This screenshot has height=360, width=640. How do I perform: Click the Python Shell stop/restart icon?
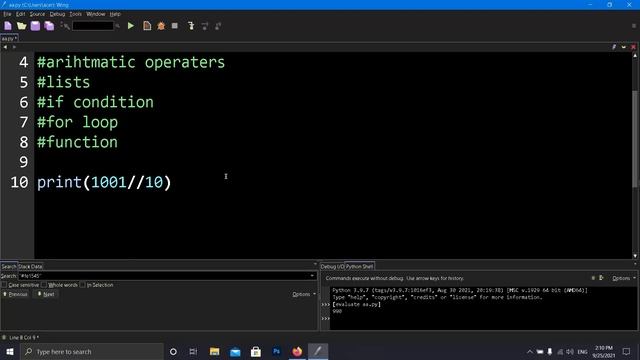pos(593,278)
